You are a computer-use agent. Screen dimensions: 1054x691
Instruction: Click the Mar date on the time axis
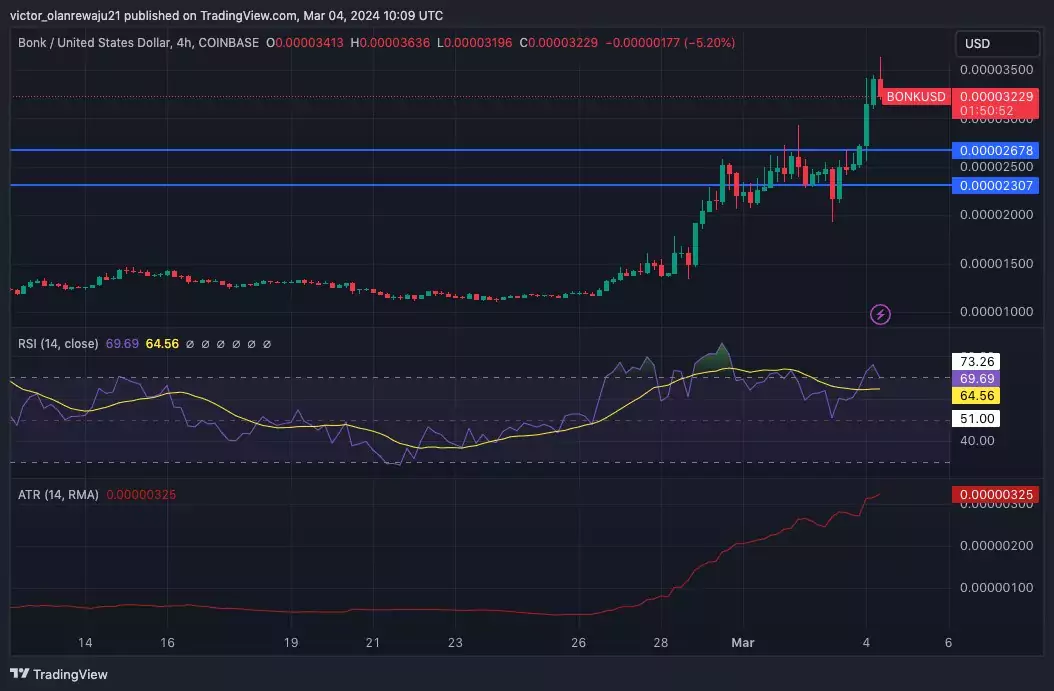pos(743,643)
